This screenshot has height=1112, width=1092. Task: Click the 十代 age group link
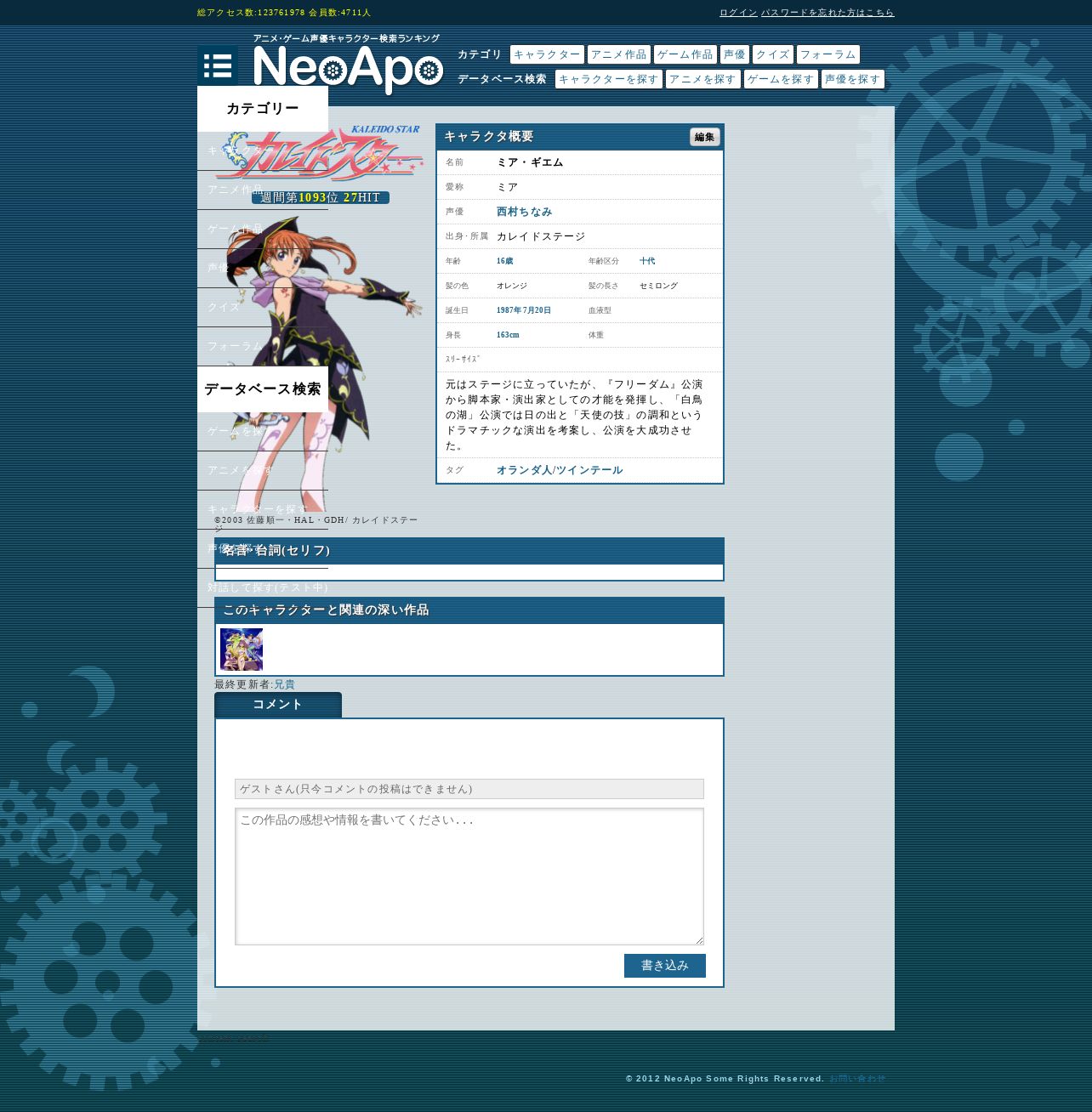(647, 261)
